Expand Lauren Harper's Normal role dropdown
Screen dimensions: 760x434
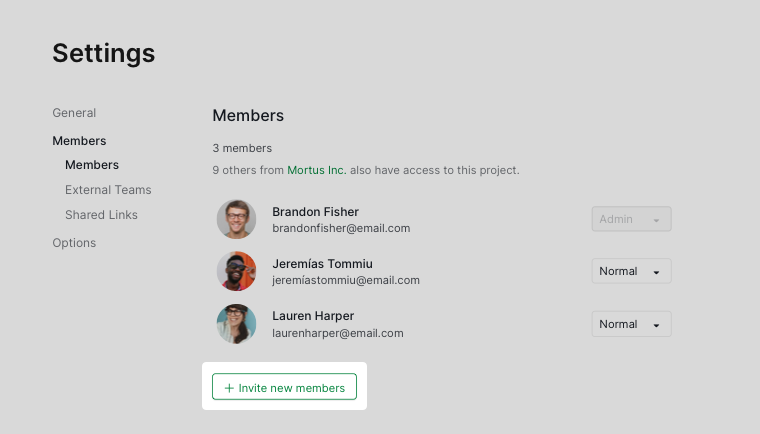(x=631, y=324)
